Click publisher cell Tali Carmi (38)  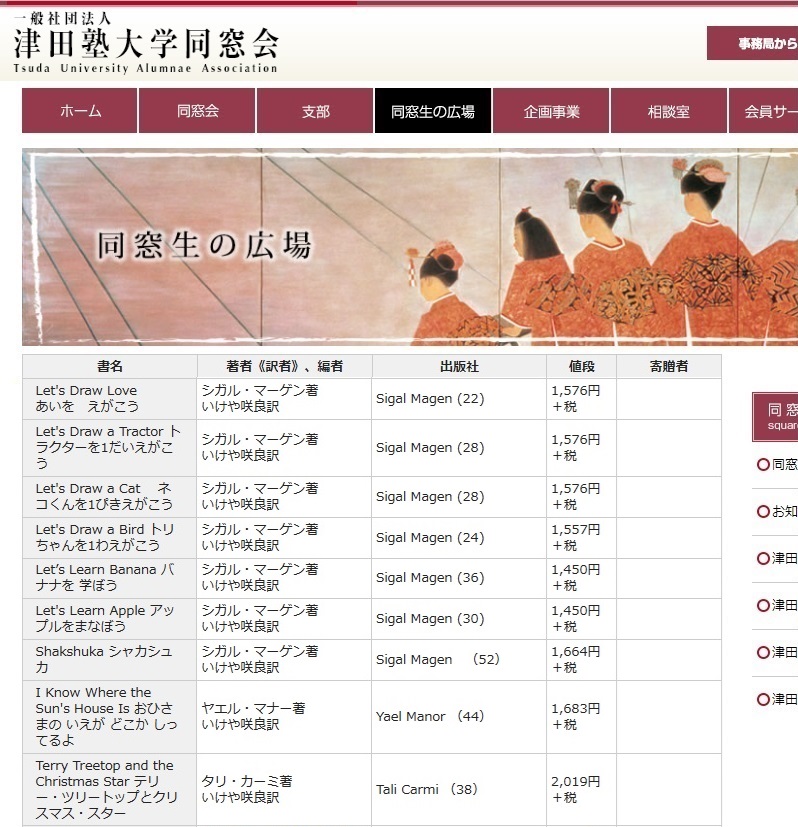(x=459, y=790)
